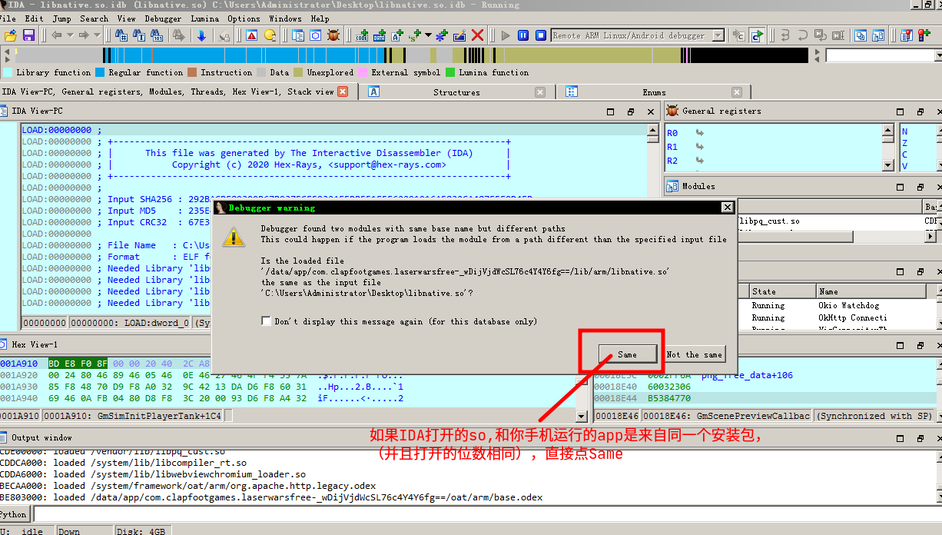
Task: Click the Python command input field
Action: coord(487,514)
